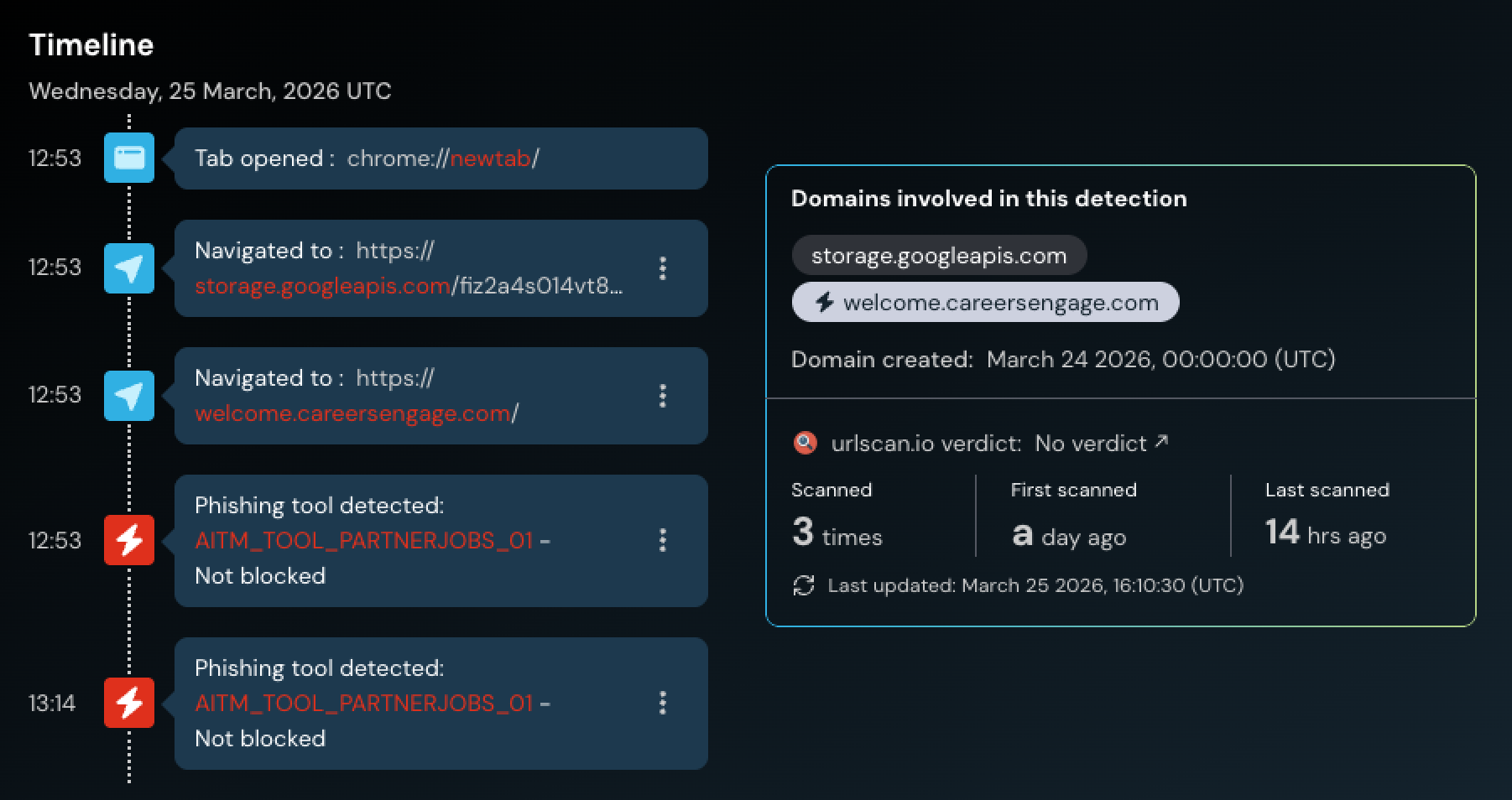Open the three-dot menu on the storage.googleapis.com entry

tap(663, 268)
